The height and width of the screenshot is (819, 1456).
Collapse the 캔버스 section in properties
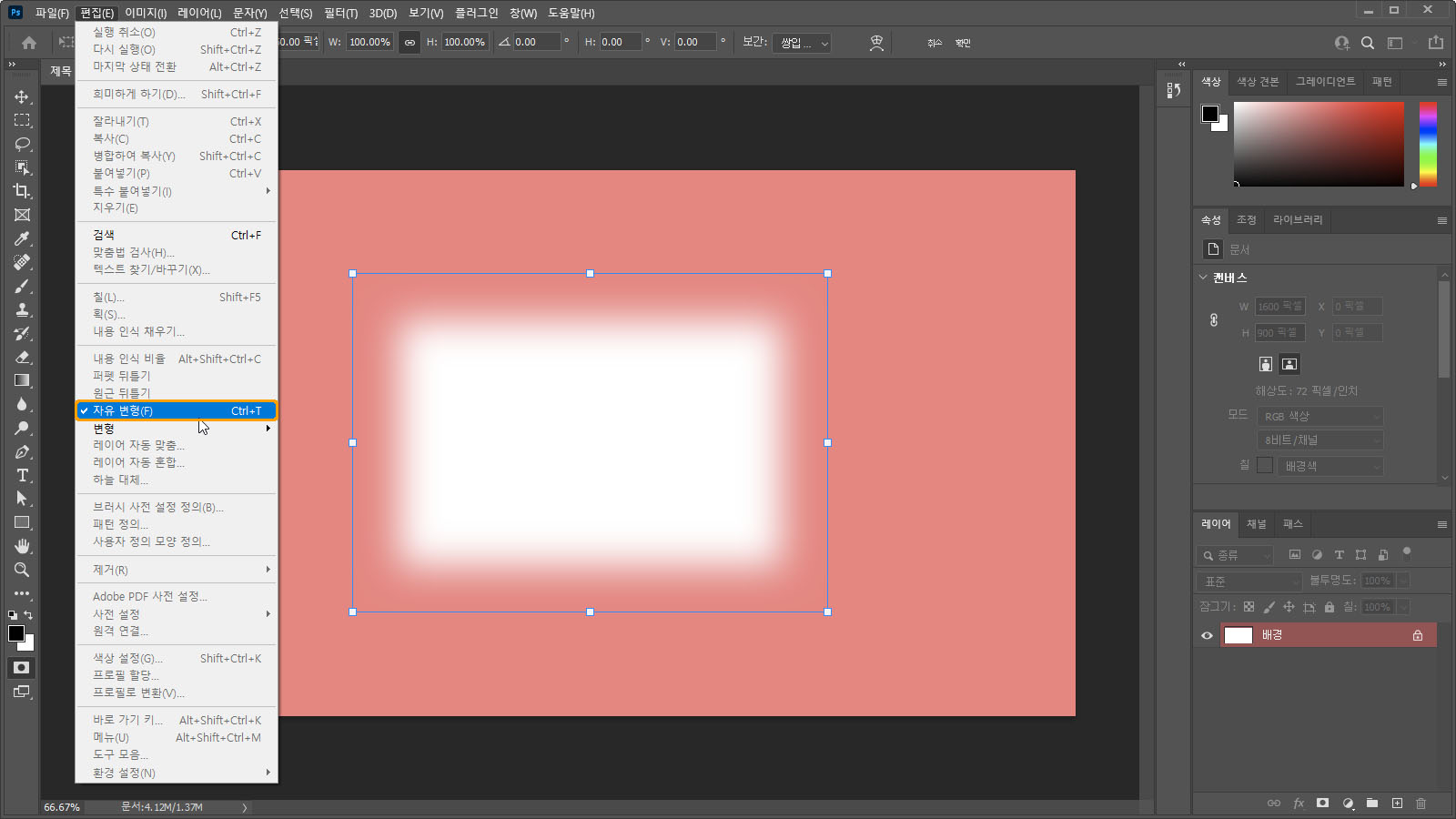pyautogui.click(x=1203, y=278)
